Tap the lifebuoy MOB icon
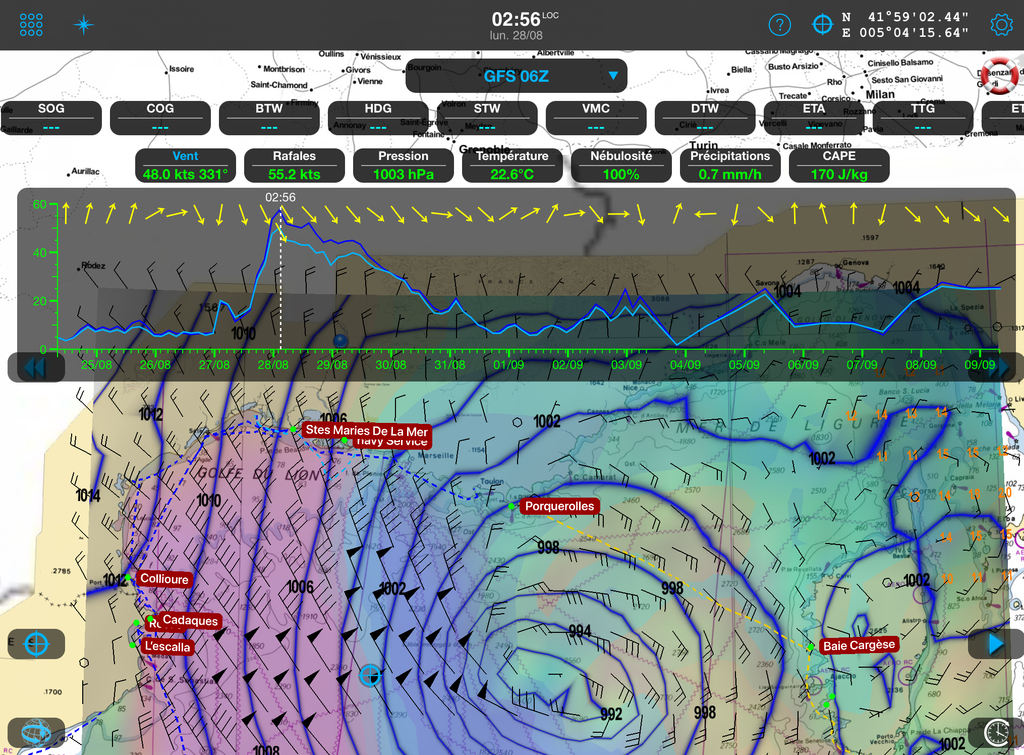 999,75
